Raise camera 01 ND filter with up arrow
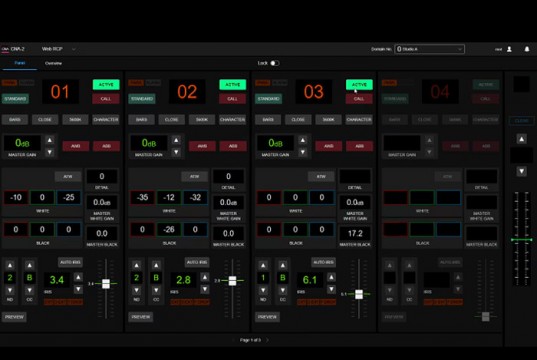Image resolution: width=537 pixels, height=360 pixels. click(10, 265)
